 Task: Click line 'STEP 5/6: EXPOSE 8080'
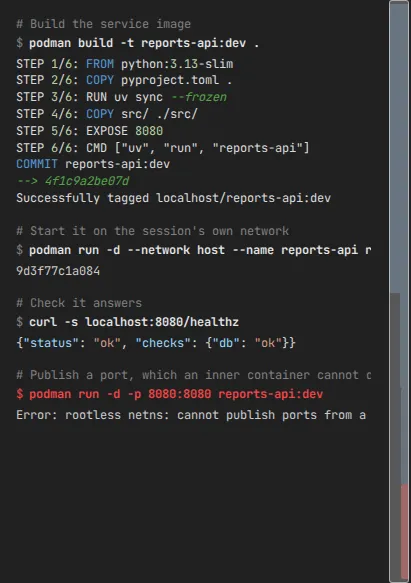coord(90,131)
